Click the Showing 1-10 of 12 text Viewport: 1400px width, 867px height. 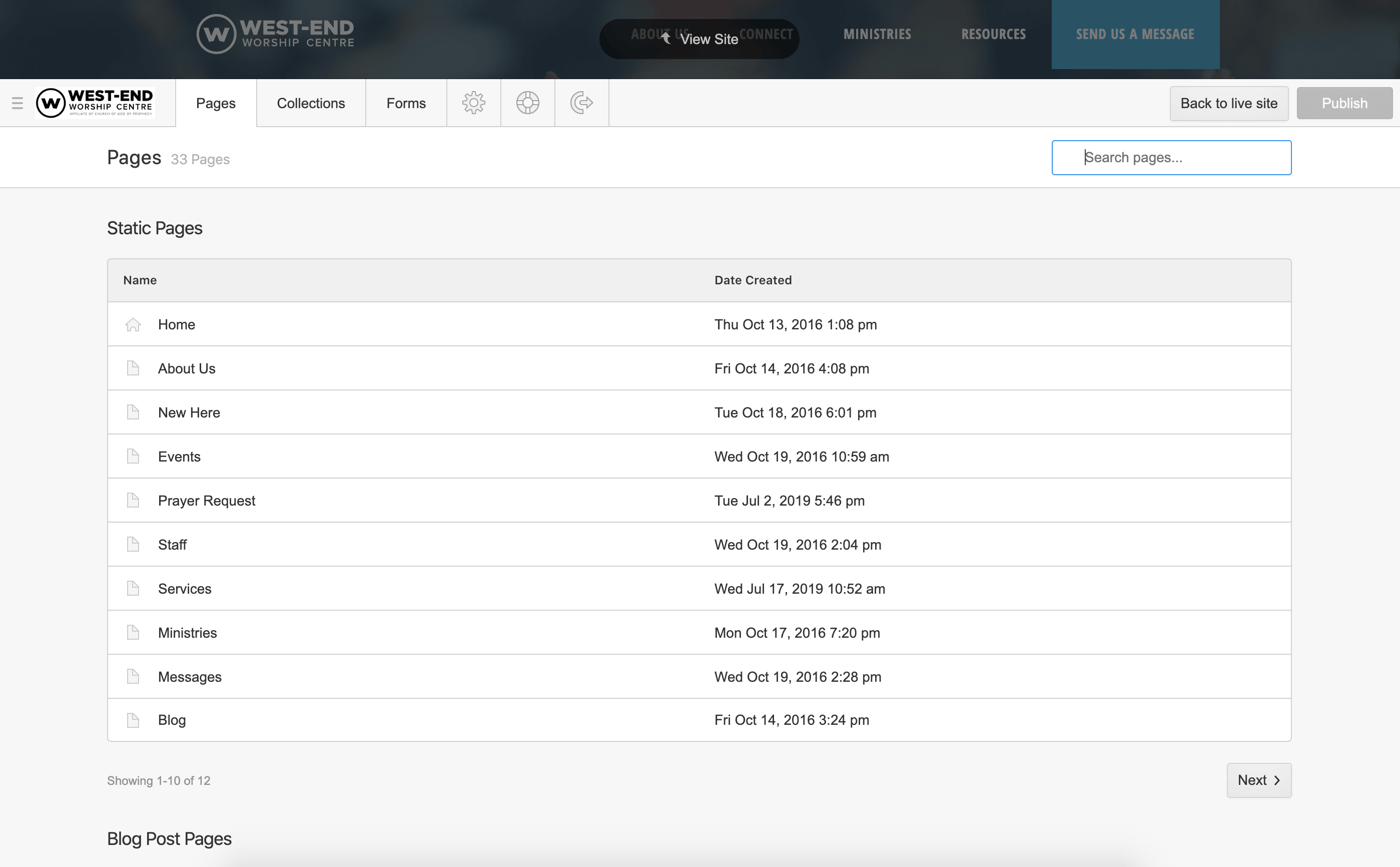(x=159, y=780)
